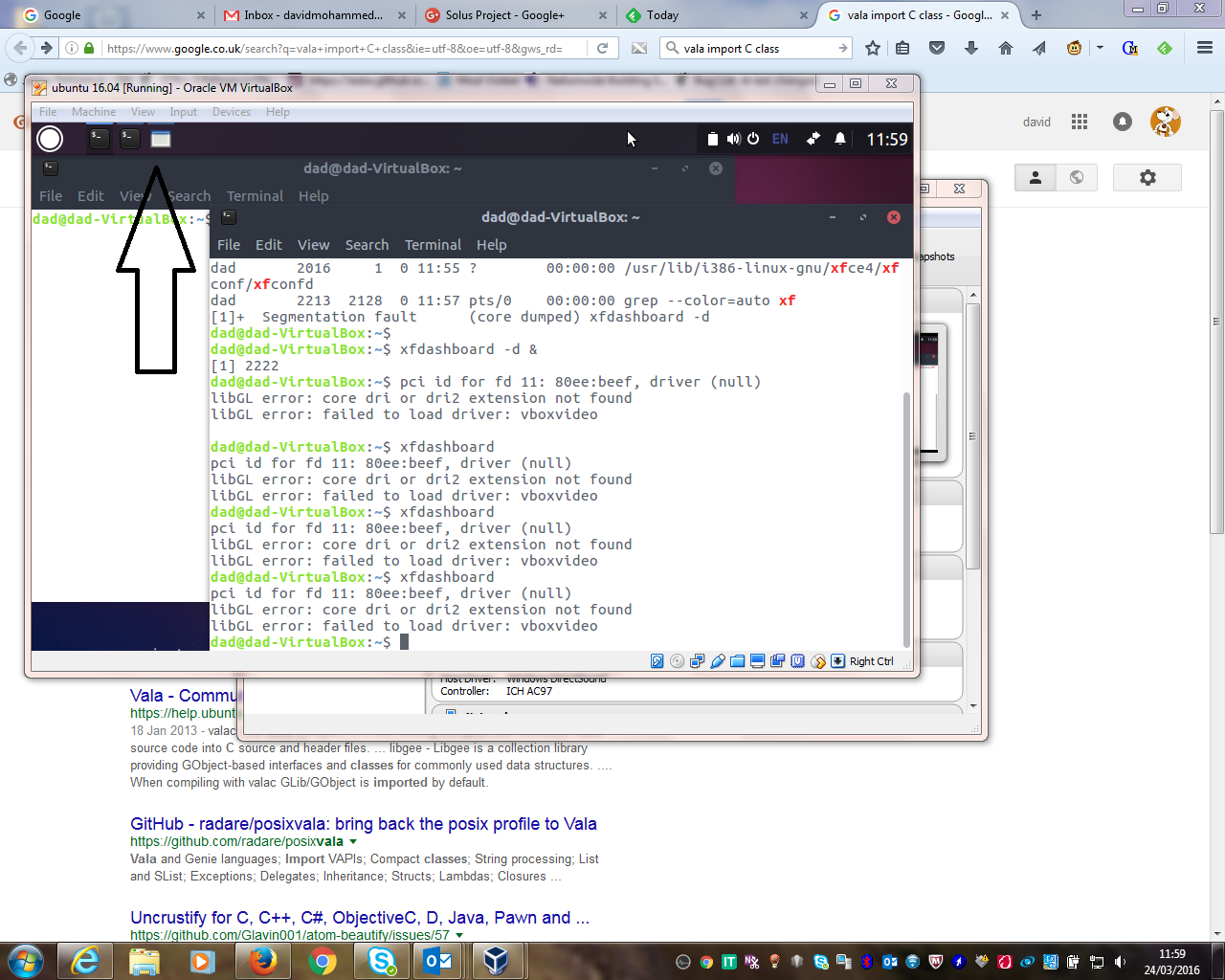Click Firefox search box with vala query
The width and height of the screenshot is (1225, 980).
coord(758,48)
